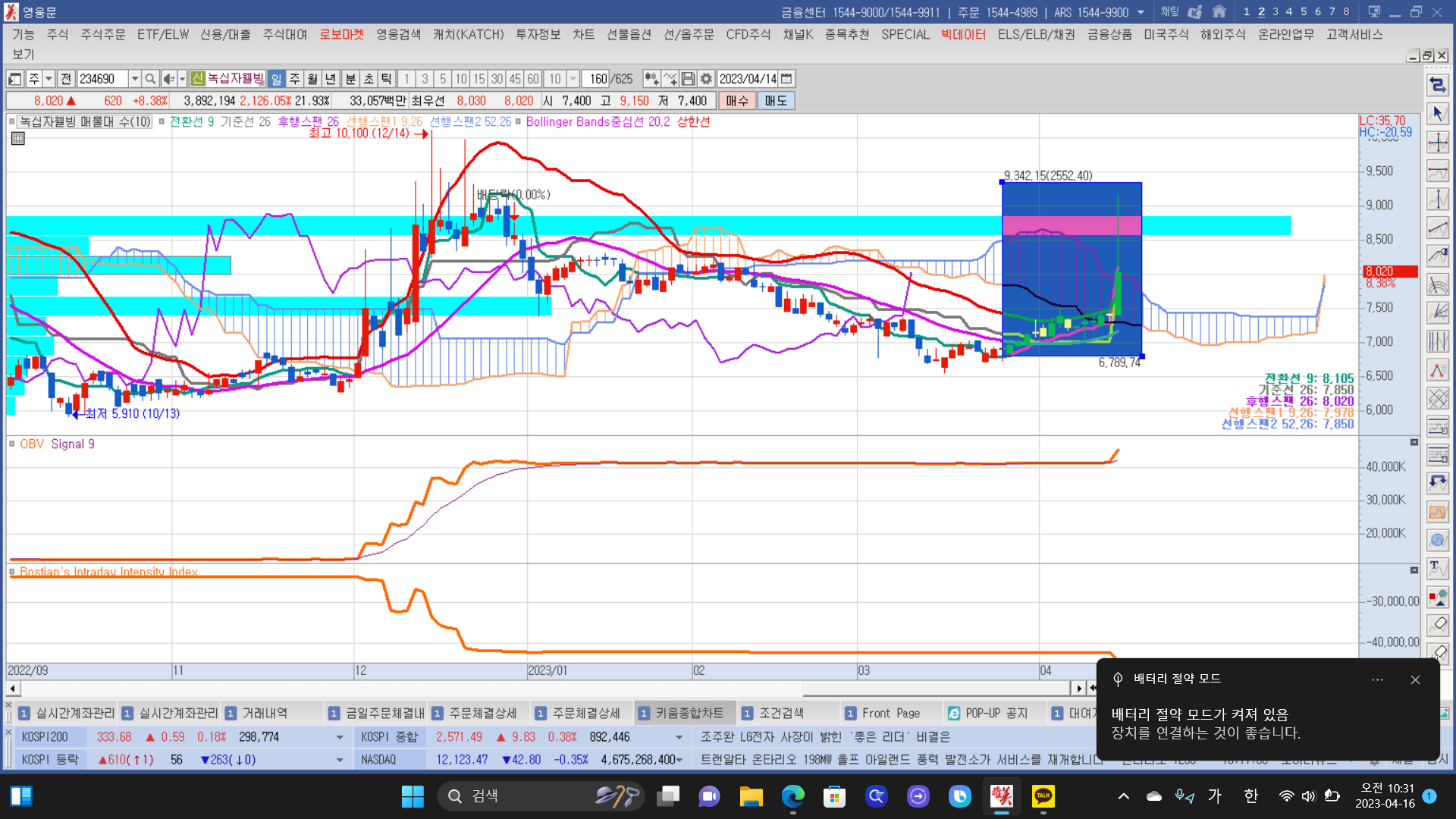Switch chart period to monthly (월)

click(312, 79)
